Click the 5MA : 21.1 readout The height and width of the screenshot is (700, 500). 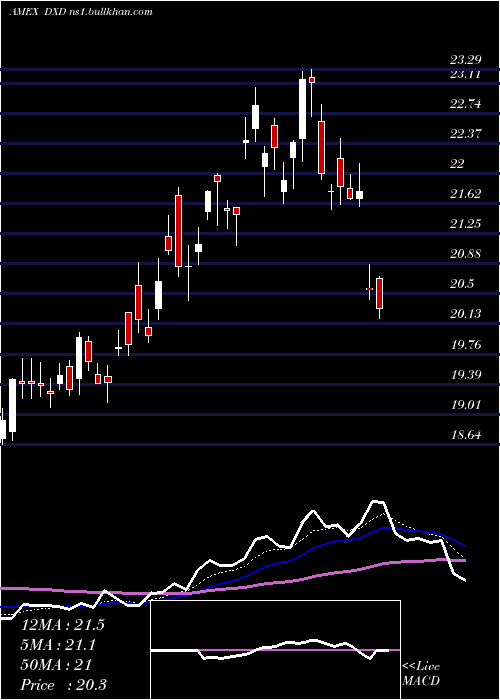[x=58, y=645]
